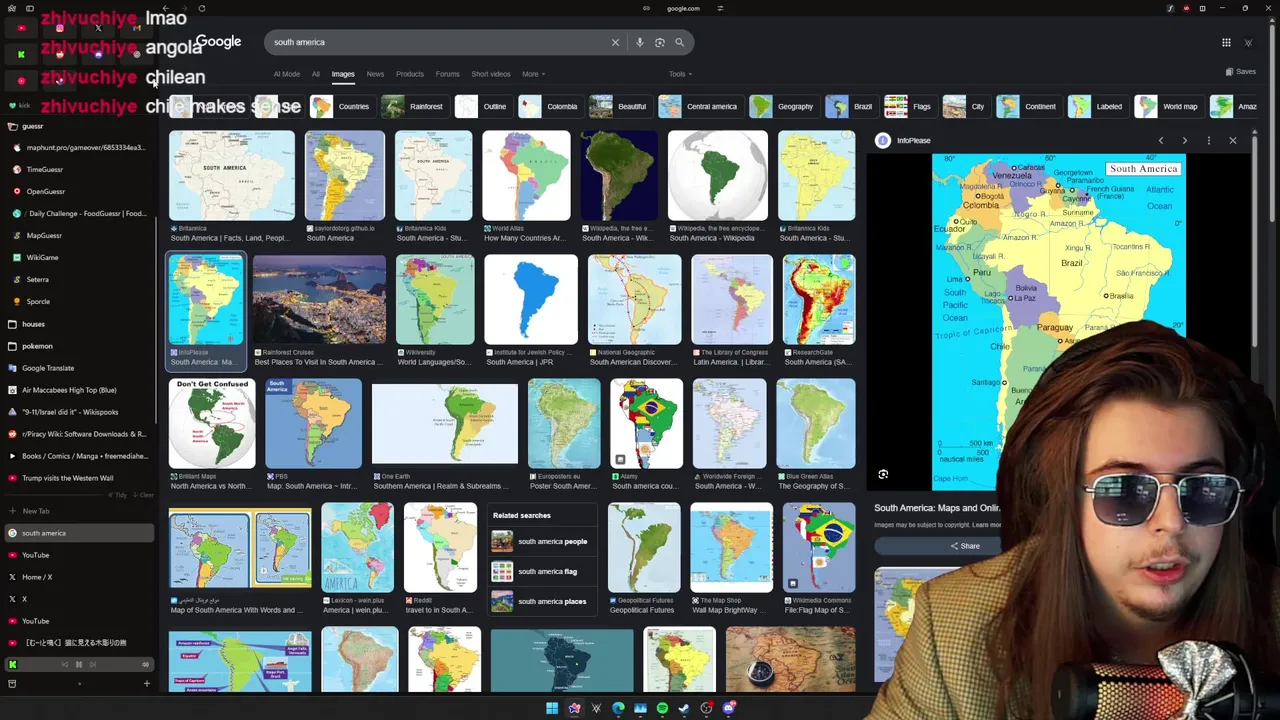This screenshot has width=1280, height=720.
Task: Open more options in image preview panel
Action: 1209,141
